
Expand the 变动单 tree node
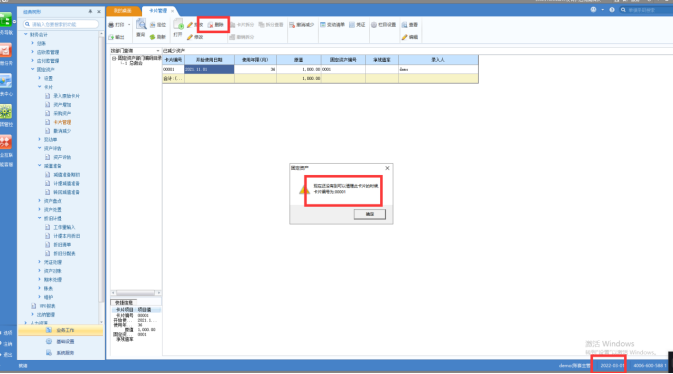[x=39, y=139]
